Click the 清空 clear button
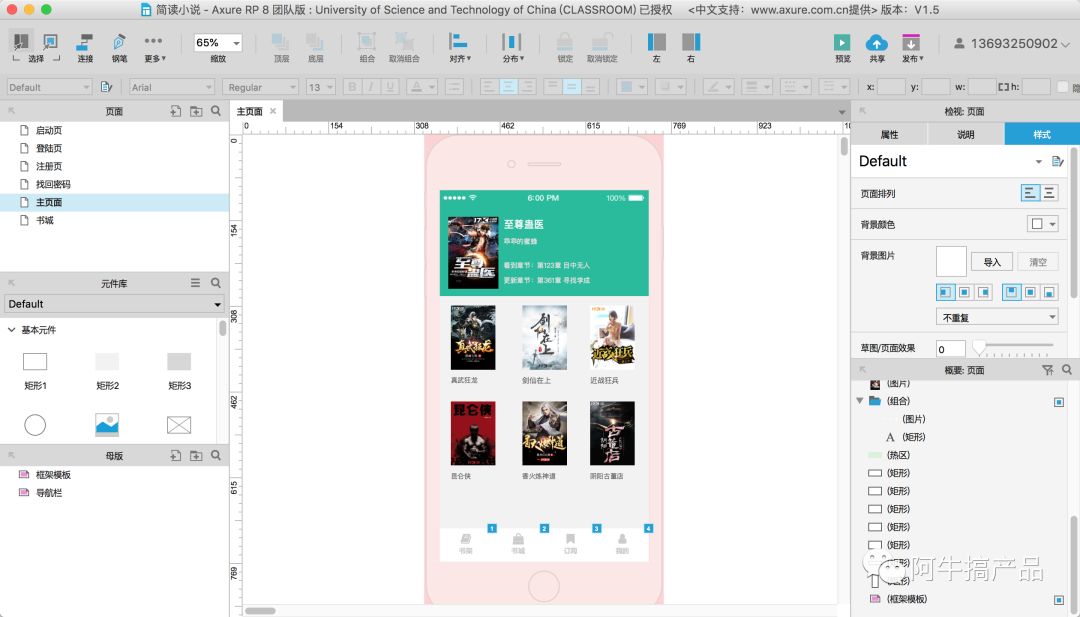The height and width of the screenshot is (617, 1080). pos(1038,262)
